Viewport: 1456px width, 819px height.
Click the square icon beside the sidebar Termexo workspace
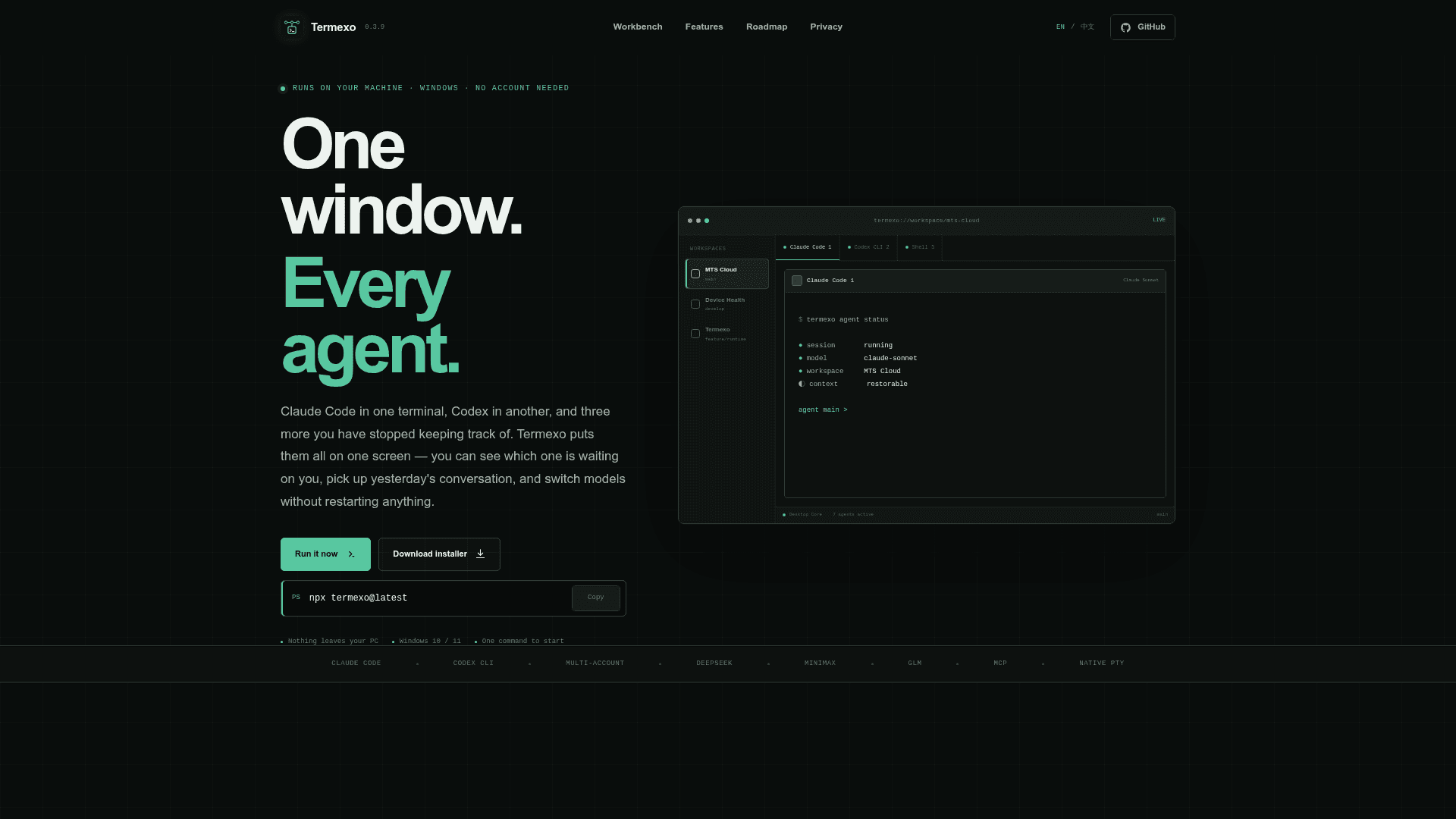click(x=695, y=334)
